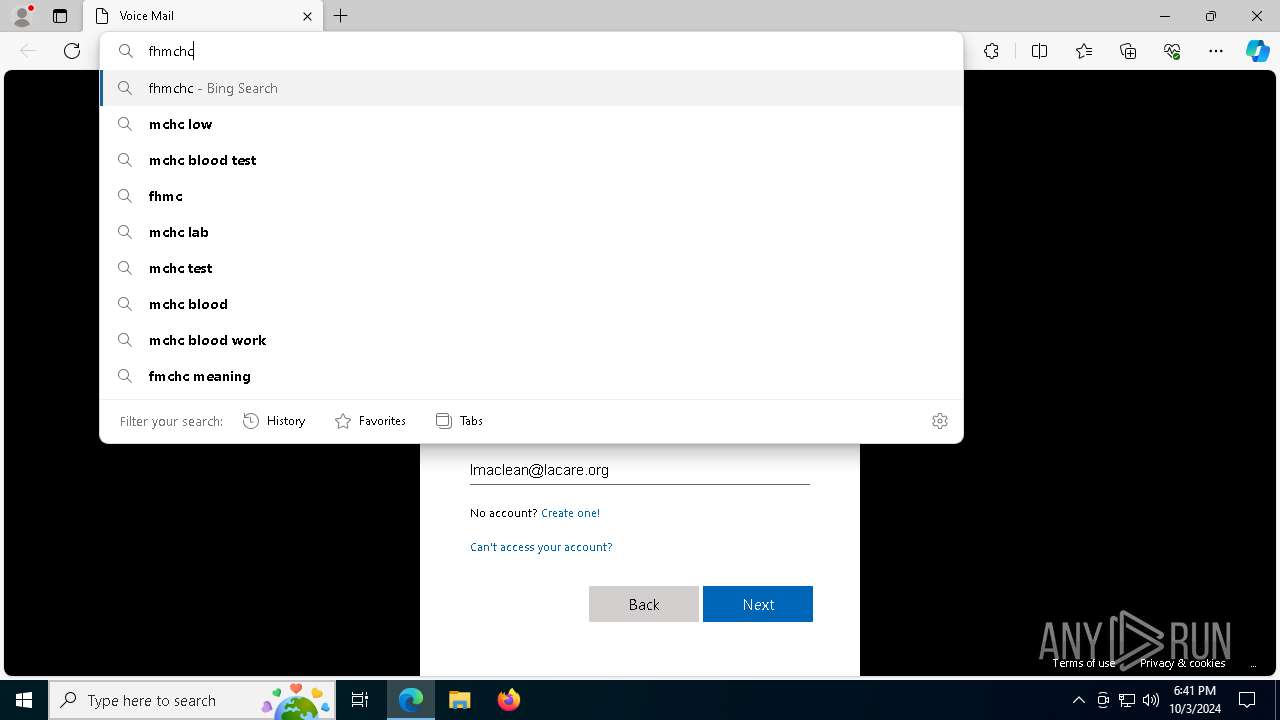Viewport: 1280px width, 720px height.
Task: Select 'fhmchc - Bing Search' suggestion
Action: [x=531, y=88]
